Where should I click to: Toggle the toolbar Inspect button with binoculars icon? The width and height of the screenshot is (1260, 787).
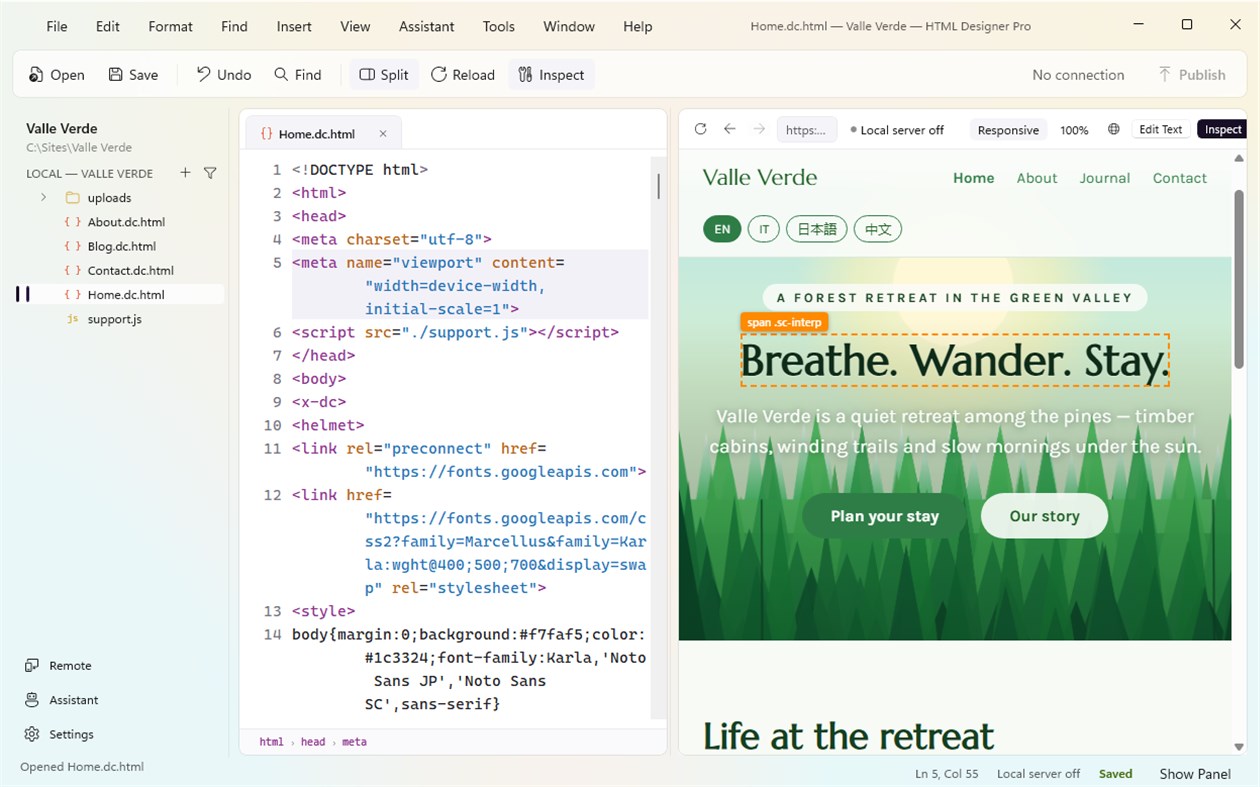[x=551, y=75]
